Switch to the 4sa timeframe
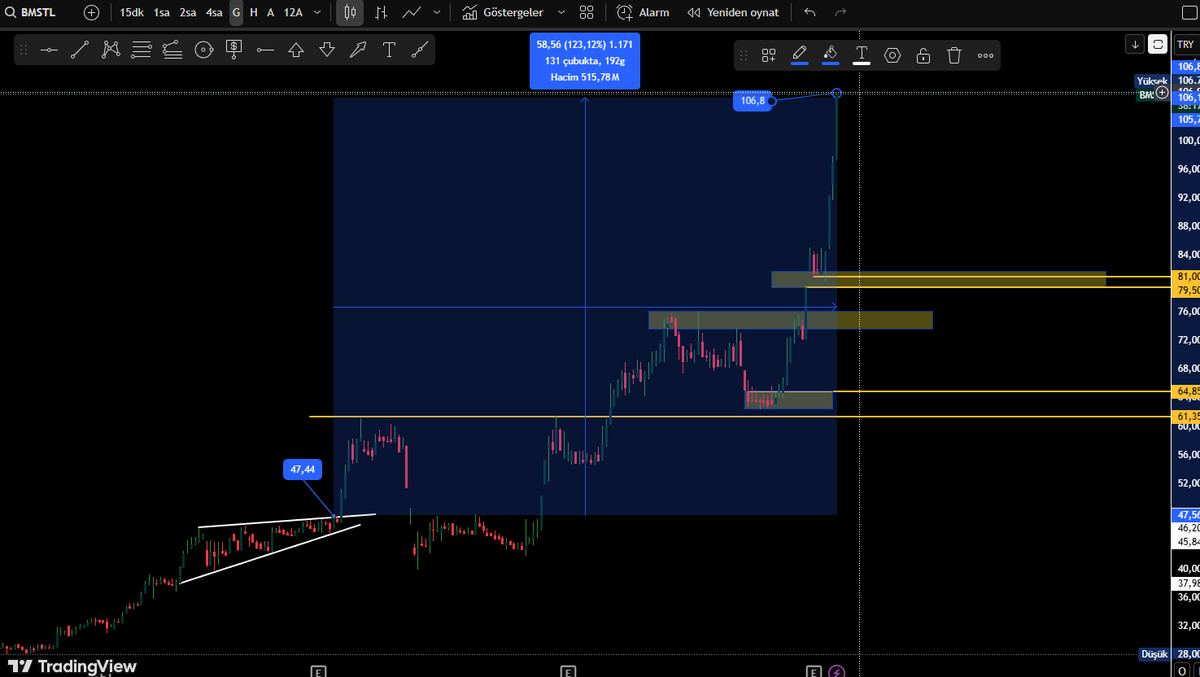The width and height of the screenshot is (1200, 677). (x=214, y=13)
